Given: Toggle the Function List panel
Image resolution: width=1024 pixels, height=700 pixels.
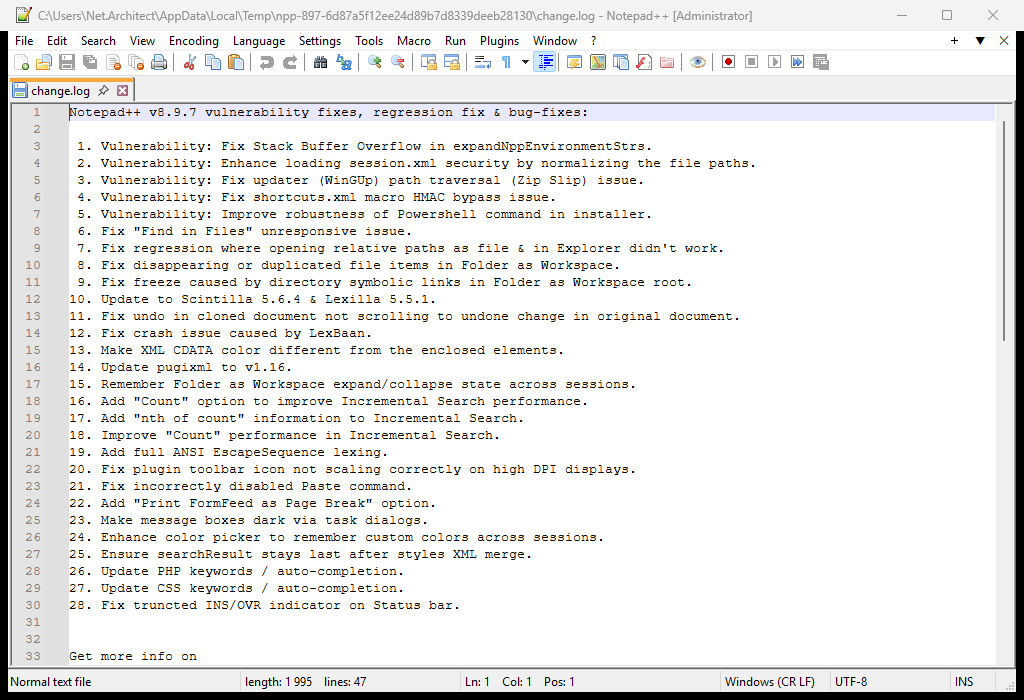Looking at the screenshot, I should tap(644, 63).
